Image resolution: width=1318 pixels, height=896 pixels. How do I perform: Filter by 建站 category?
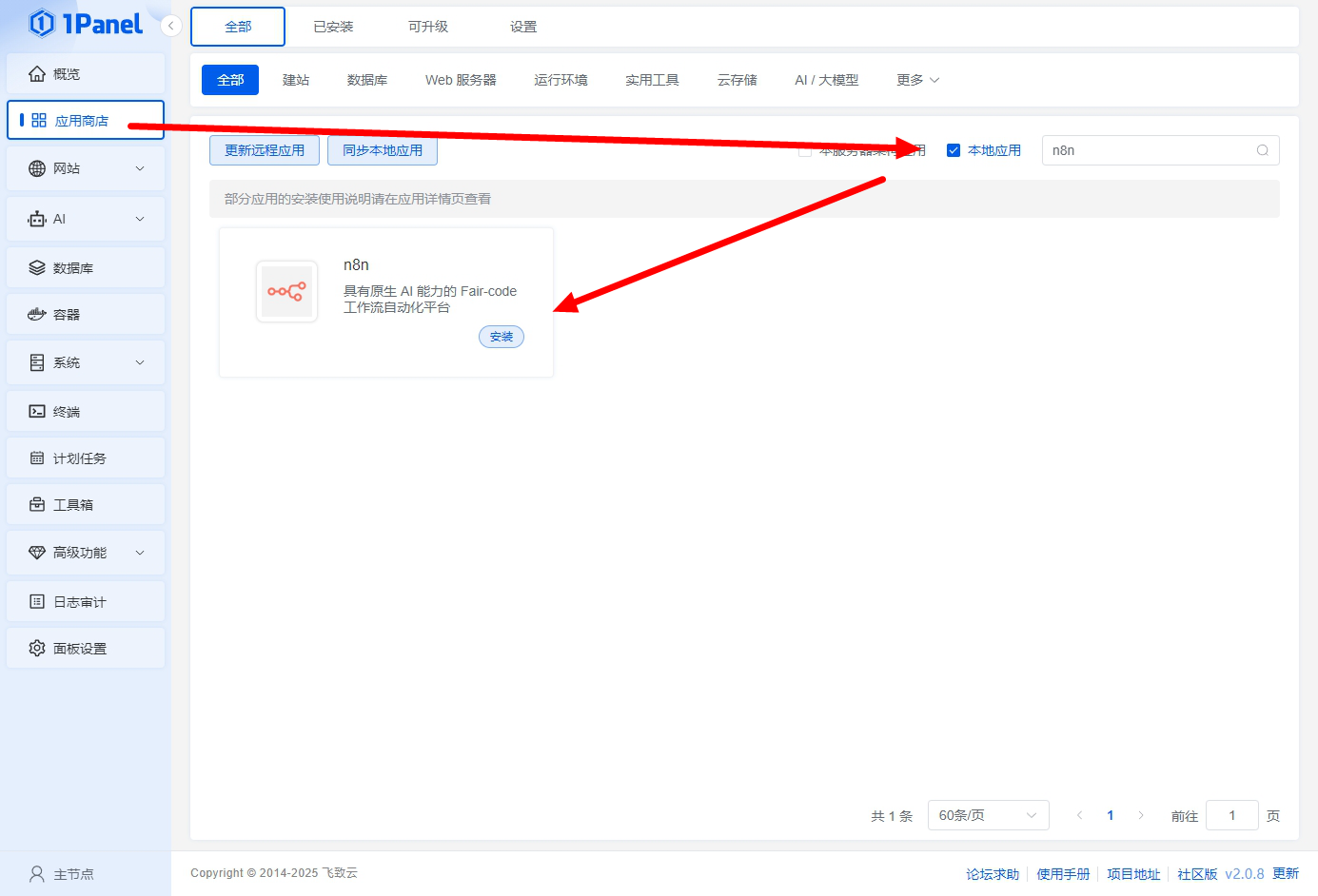coord(296,80)
